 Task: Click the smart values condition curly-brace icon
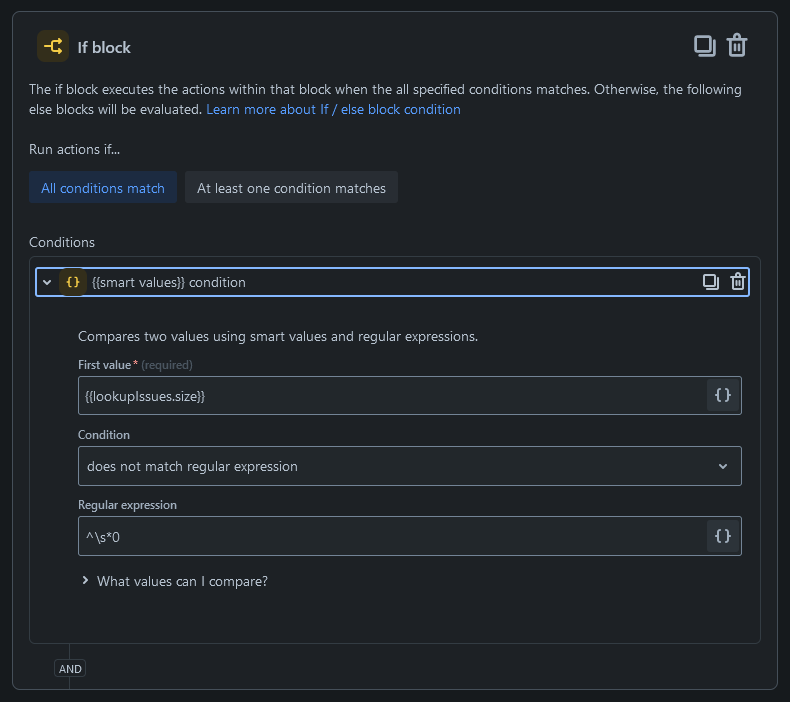(x=72, y=282)
